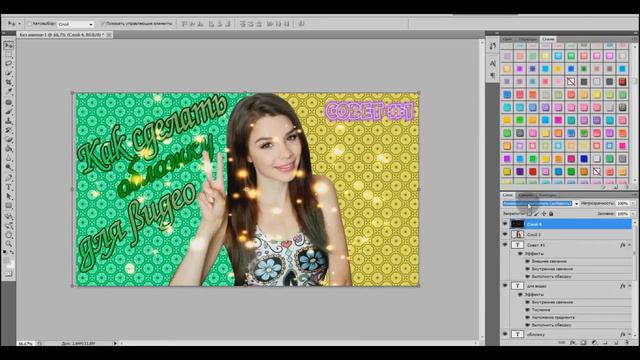Viewport: 640px width, 360px height.
Task: Click the create new layer icon
Action: 617,342
